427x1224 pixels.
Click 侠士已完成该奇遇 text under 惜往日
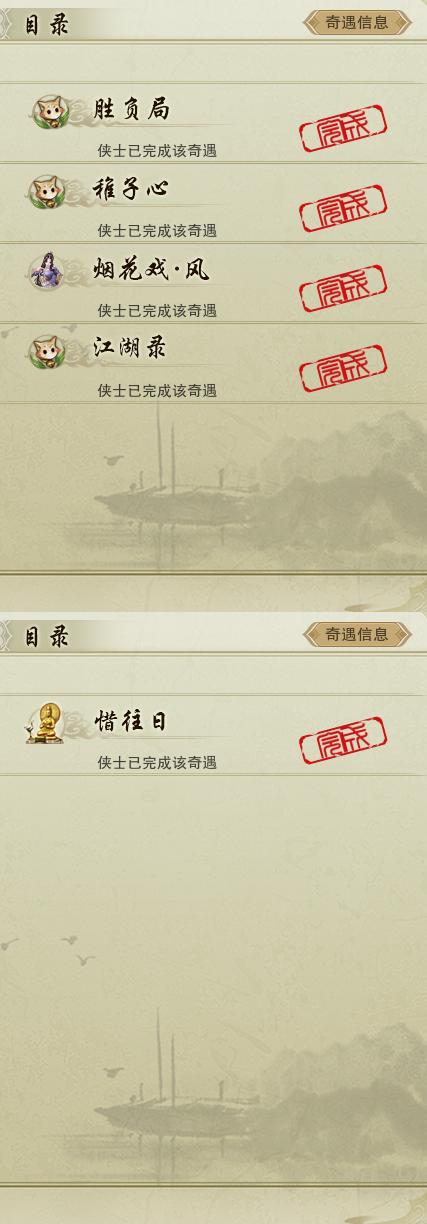[157, 763]
